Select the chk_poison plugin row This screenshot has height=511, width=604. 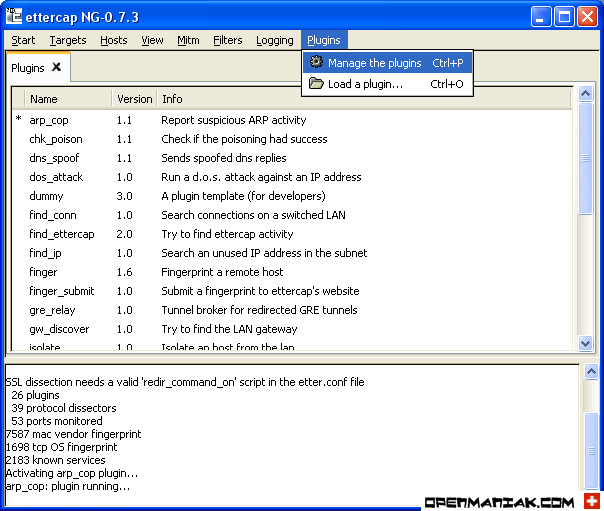pyautogui.click(x=292, y=139)
